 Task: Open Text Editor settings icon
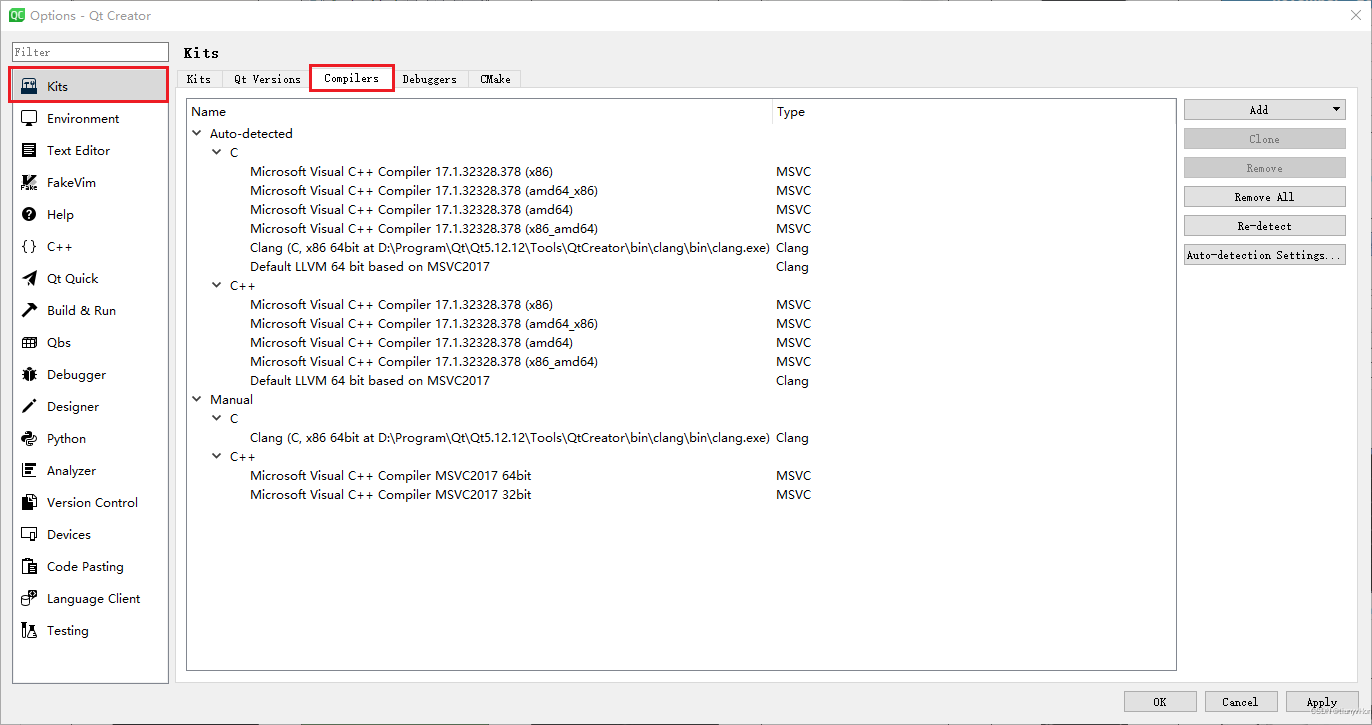[29, 151]
